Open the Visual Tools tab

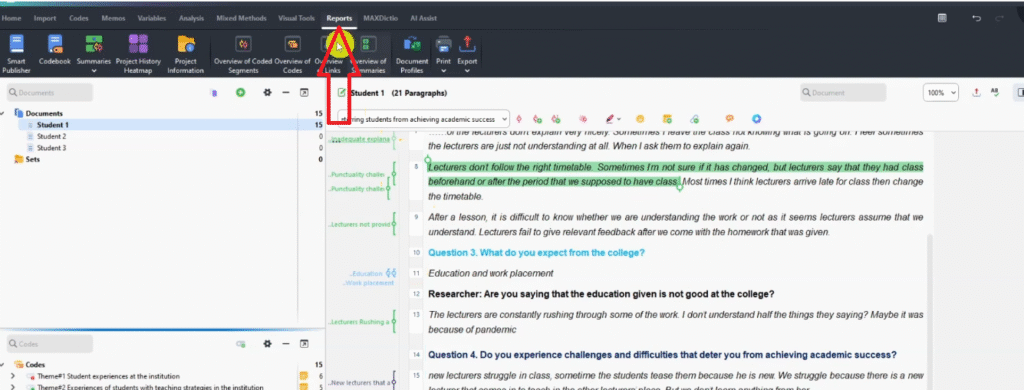coord(296,18)
